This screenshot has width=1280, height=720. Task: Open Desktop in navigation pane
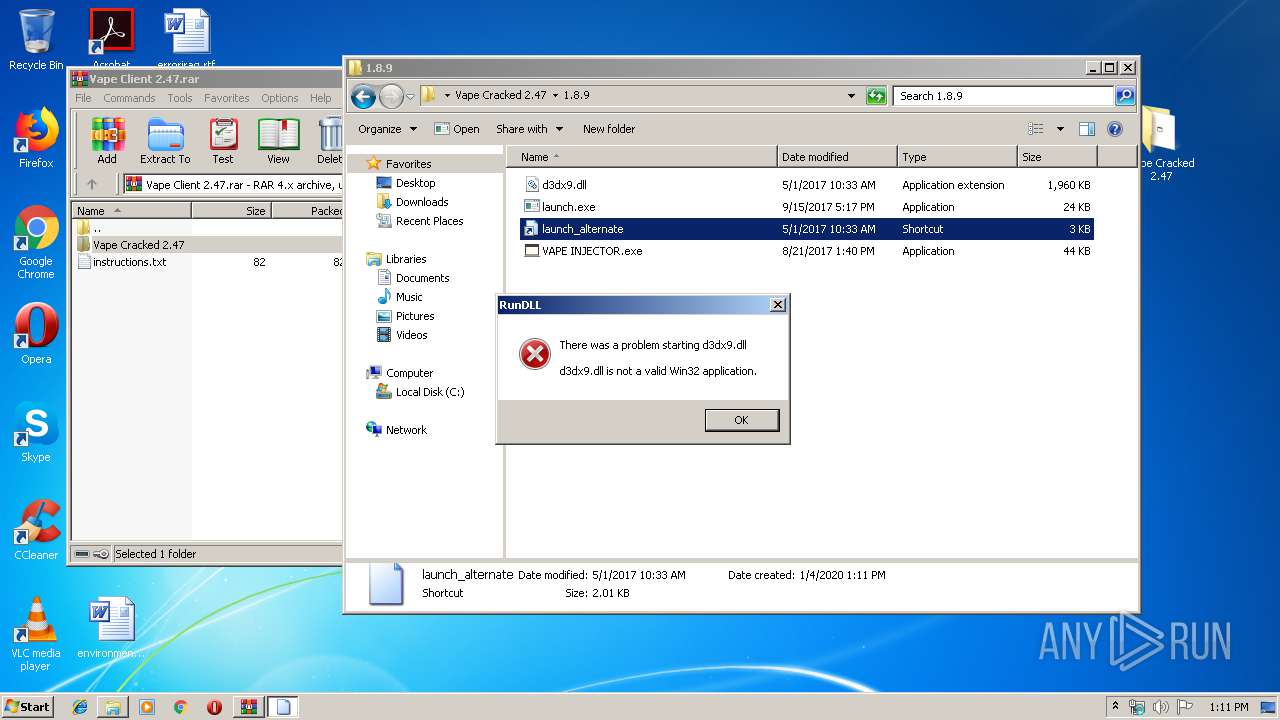406,183
